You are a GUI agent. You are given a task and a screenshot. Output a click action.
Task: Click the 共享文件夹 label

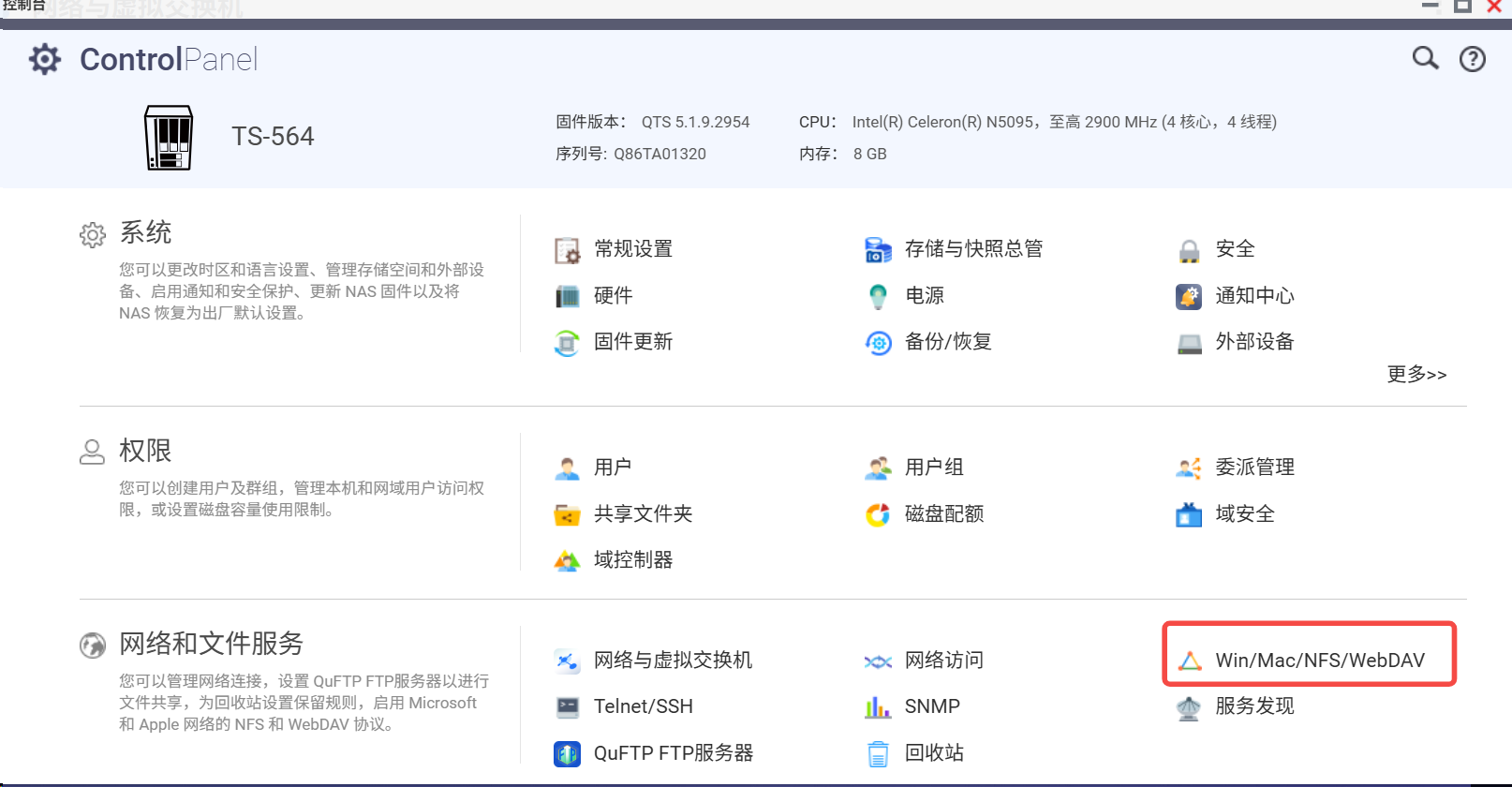point(644,514)
